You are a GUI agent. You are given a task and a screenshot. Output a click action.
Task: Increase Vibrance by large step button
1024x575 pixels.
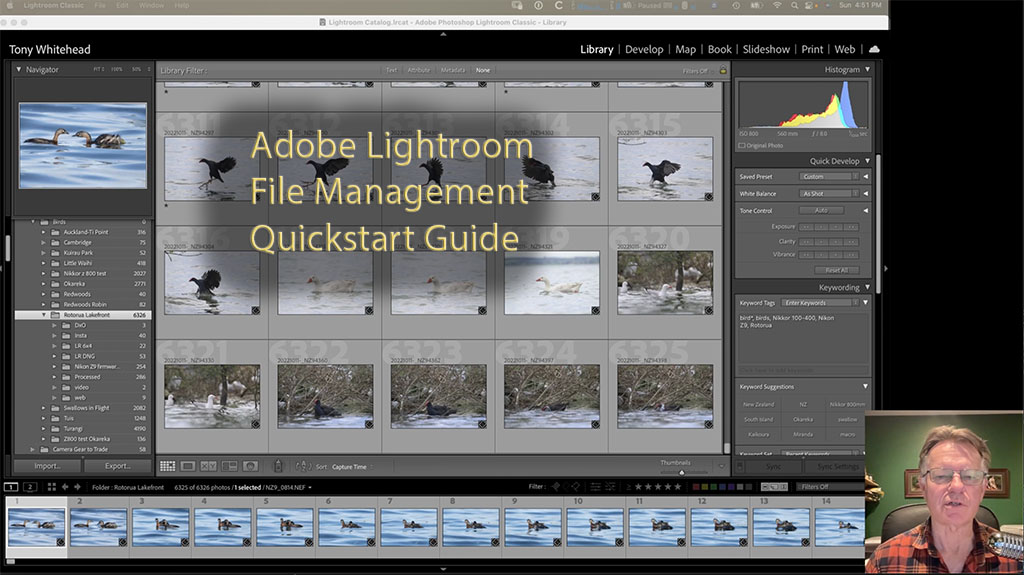click(x=851, y=254)
